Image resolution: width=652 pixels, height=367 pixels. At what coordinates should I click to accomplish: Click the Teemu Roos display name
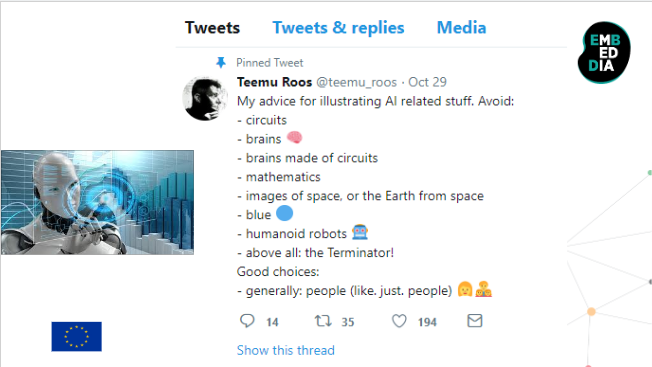[x=274, y=82]
